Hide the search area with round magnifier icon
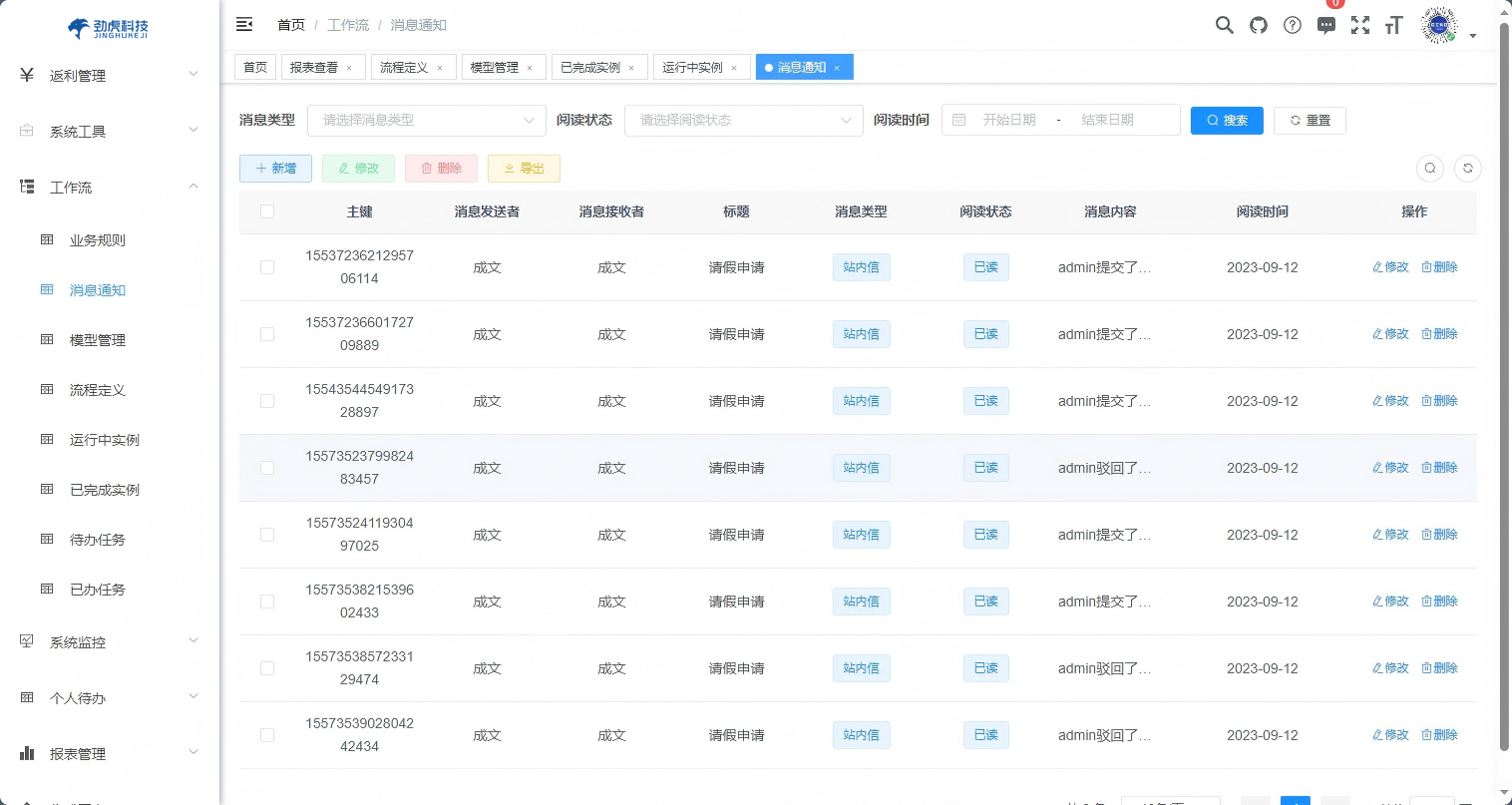 pos(1430,169)
